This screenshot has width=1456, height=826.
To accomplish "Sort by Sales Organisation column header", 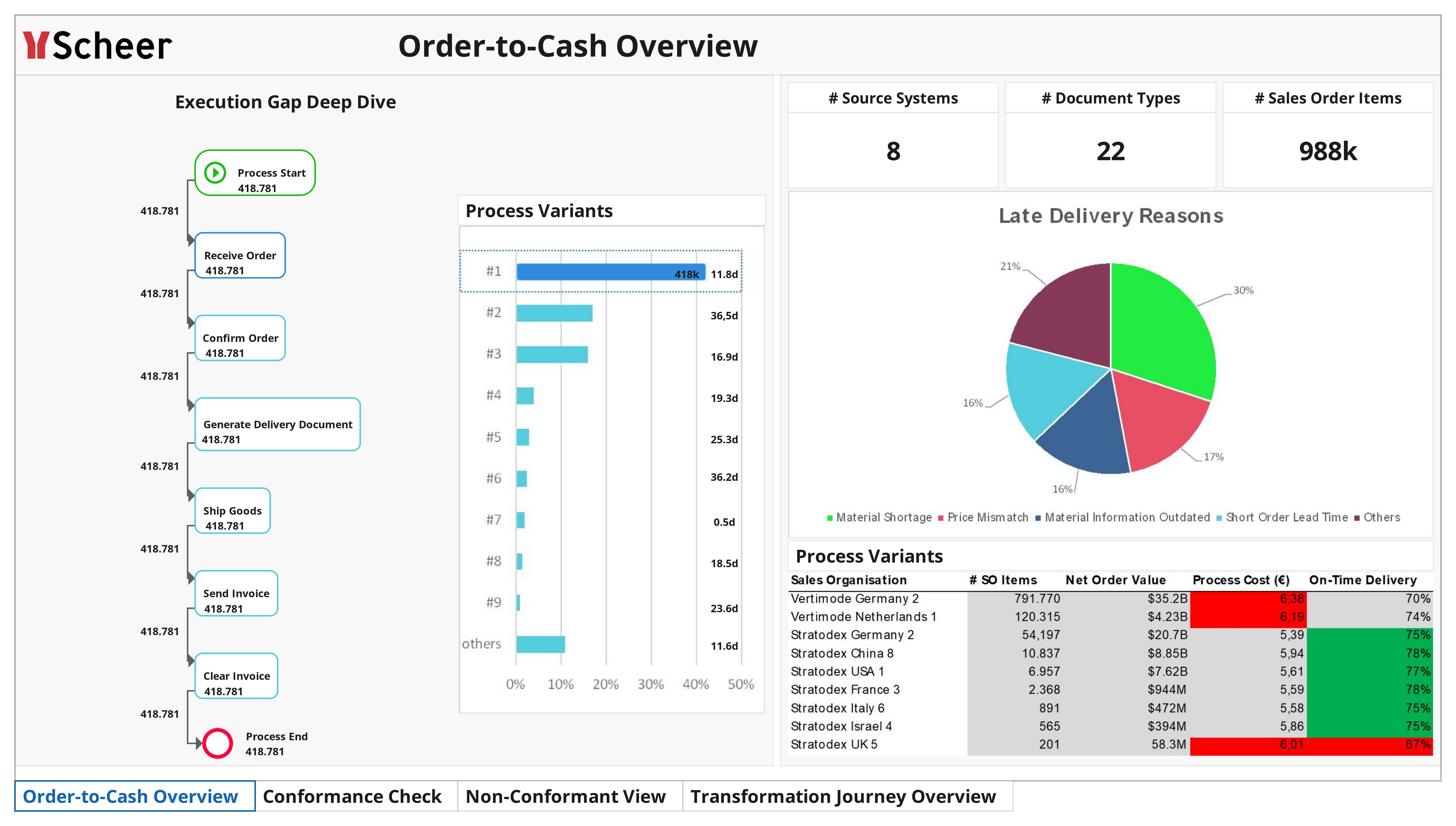I will [x=849, y=580].
